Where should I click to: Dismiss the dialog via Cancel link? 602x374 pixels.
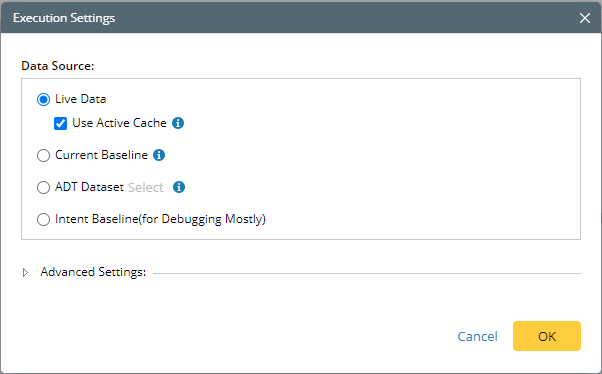tap(477, 336)
